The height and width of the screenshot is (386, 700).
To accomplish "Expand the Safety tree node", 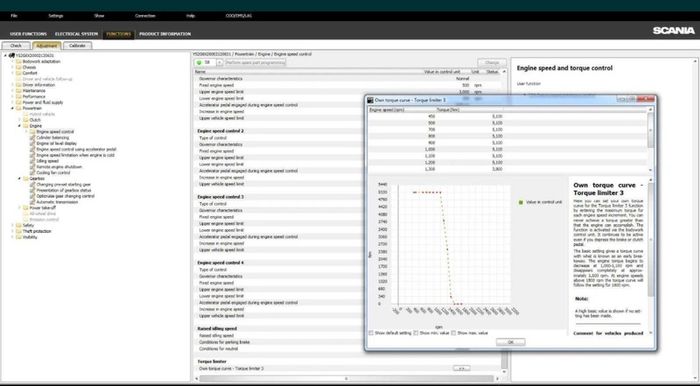I will [12, 225].
